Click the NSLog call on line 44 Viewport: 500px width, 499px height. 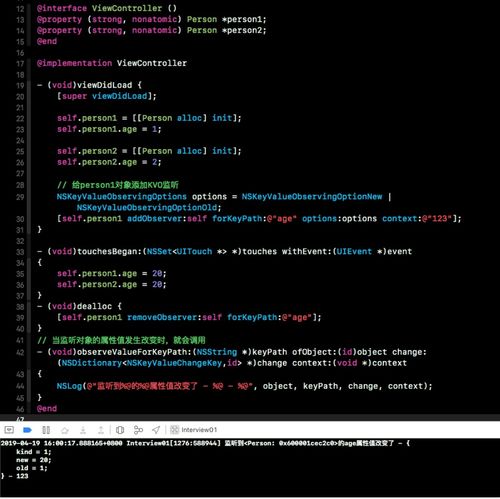pyautogui.click(x=244, y=386)
